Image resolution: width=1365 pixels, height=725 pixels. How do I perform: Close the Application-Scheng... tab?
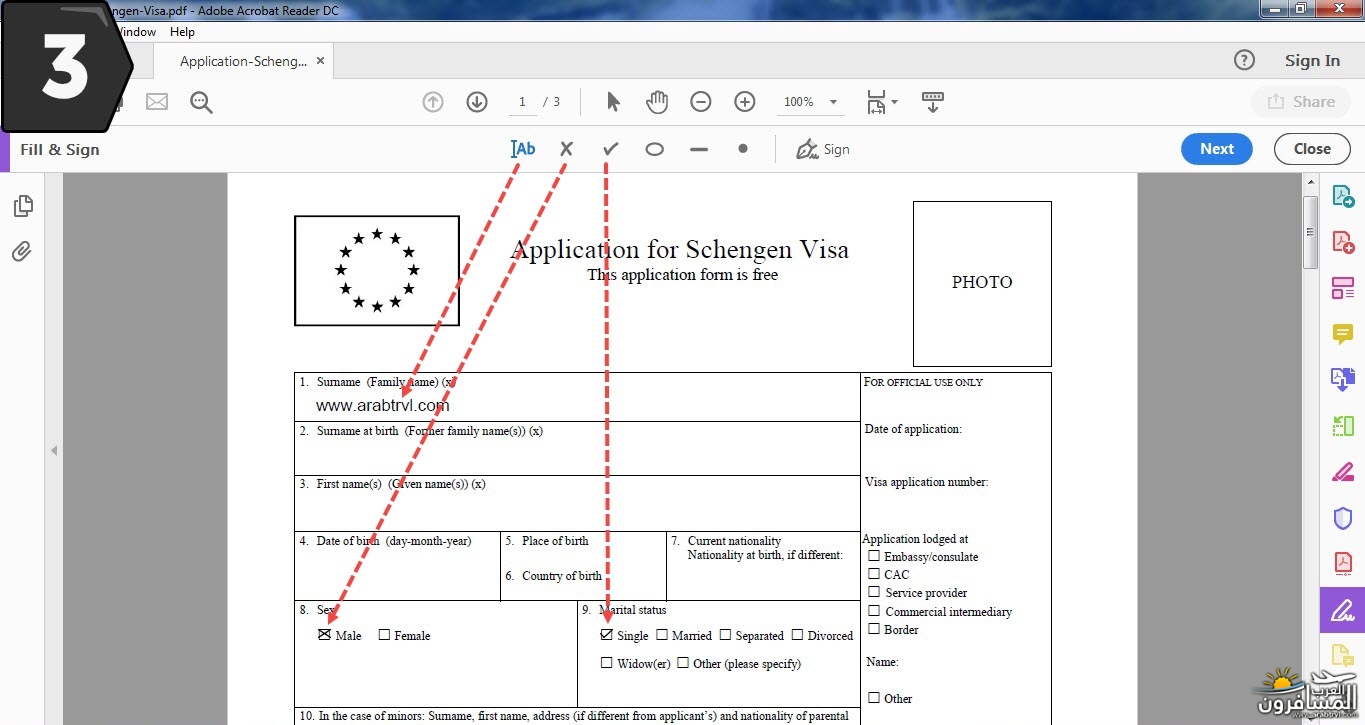(320, 61)
